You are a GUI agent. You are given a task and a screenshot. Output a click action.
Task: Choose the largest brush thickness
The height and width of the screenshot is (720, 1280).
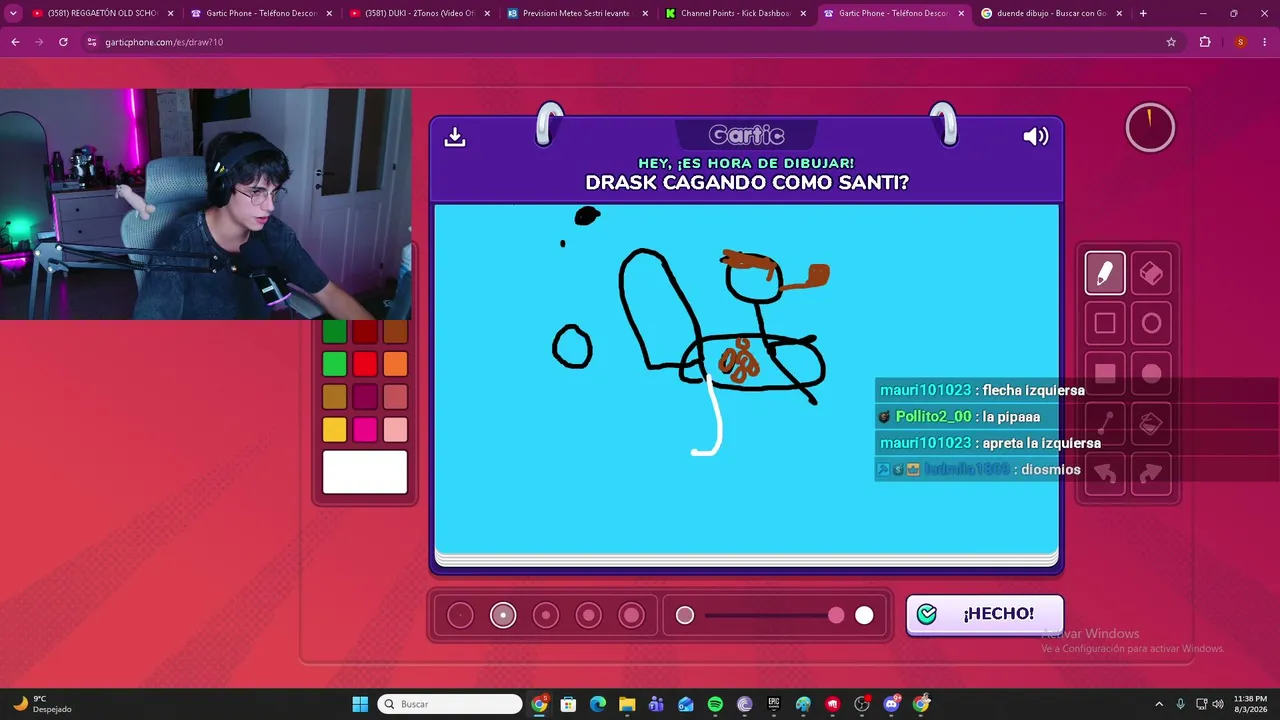(632, 616)
